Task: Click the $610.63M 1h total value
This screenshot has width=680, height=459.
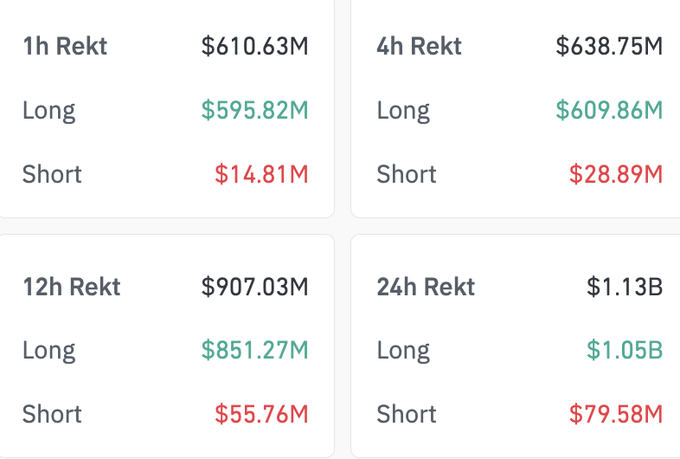Action: (x=255, y=46)
